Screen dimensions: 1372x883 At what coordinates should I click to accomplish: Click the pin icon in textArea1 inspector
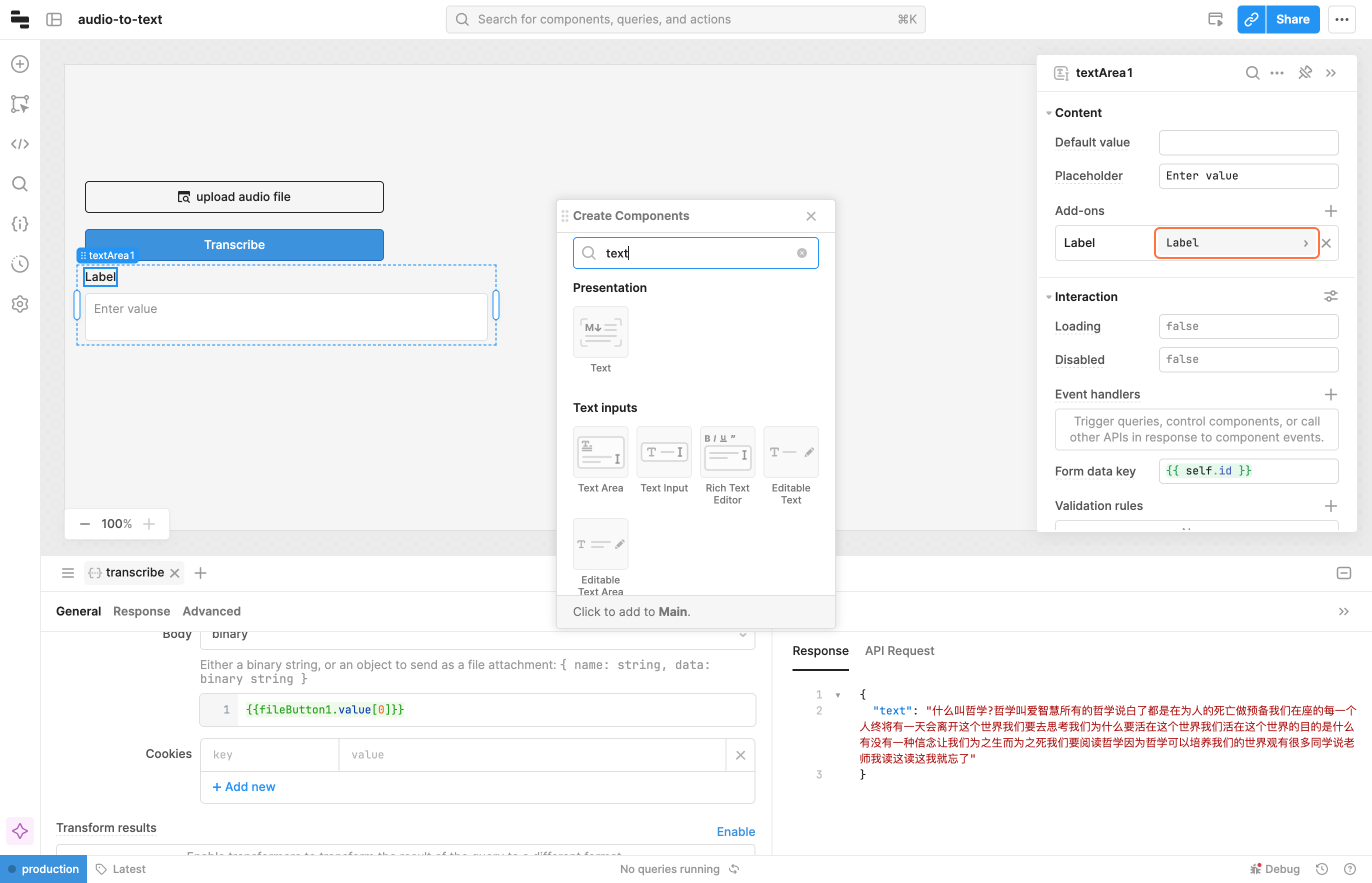(1305, 73)
